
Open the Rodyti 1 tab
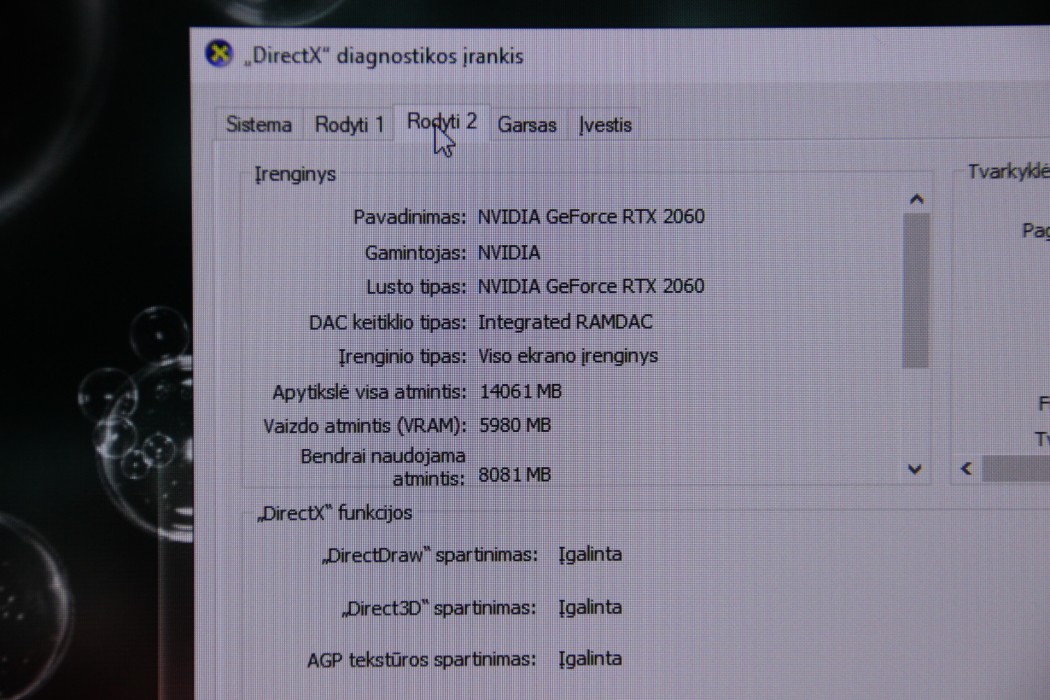click(x=349, y=125)
